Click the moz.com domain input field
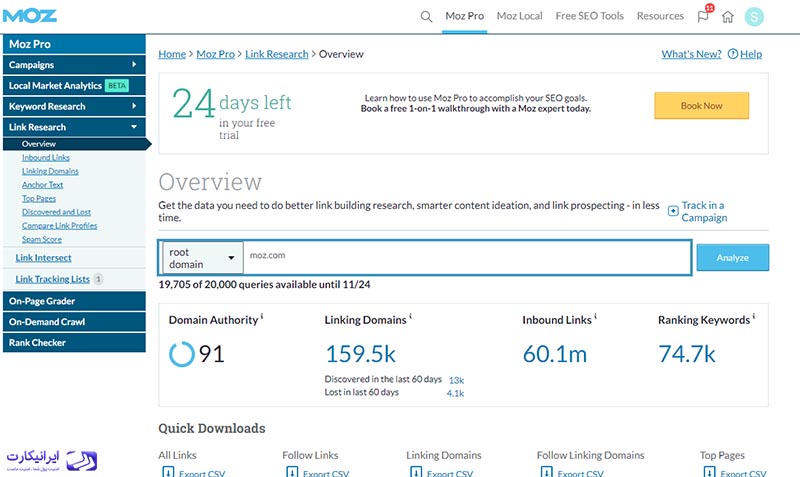Image resolution: width=800 pixels, height=477 pixels. point(467,258)
